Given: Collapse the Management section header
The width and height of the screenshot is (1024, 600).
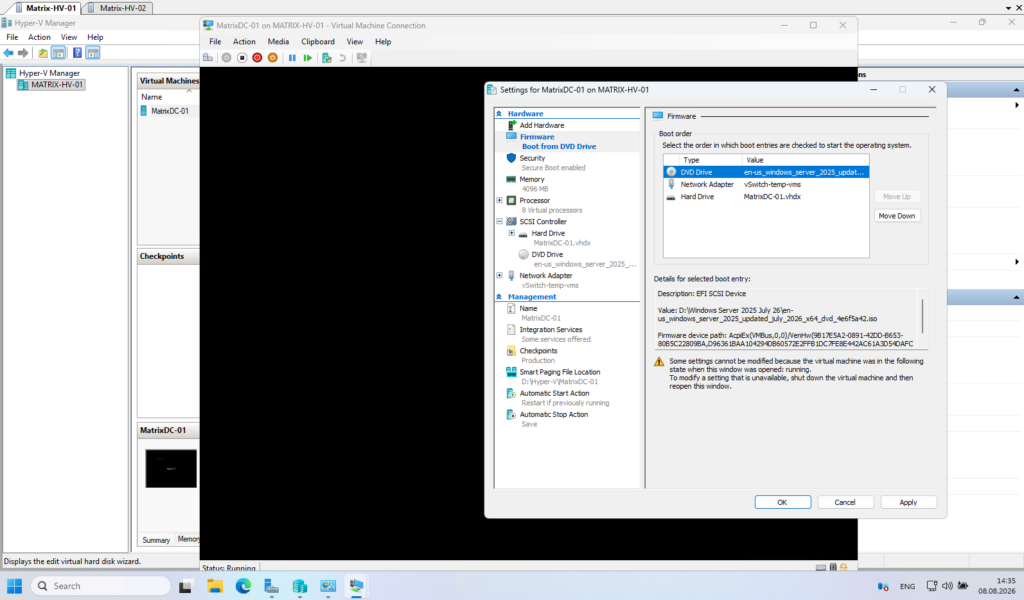Looking at the screenshot, I should point(499,296).
